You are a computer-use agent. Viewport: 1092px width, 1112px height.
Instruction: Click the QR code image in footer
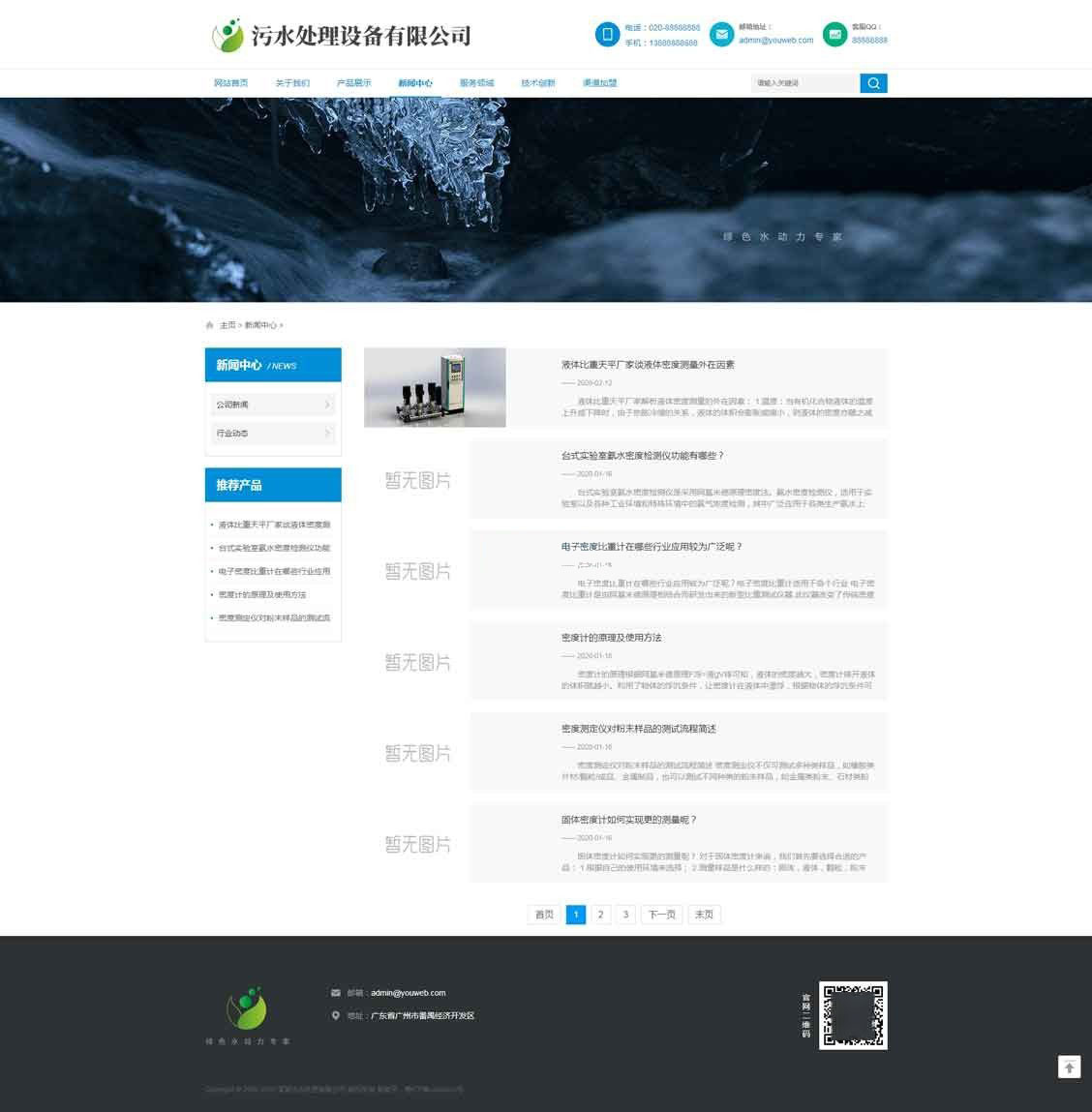coord(853,1015)
